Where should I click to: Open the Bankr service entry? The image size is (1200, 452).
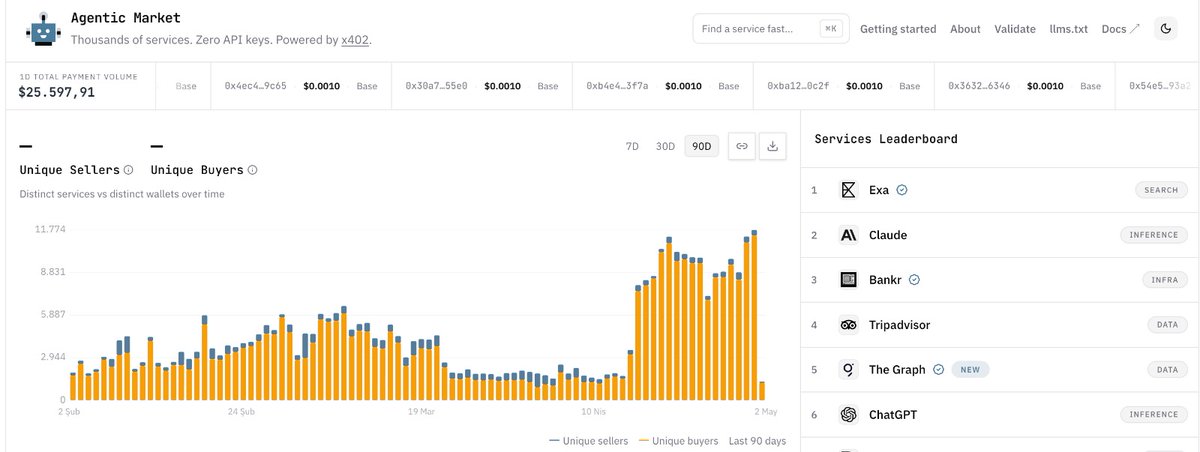coord(1000,280)
